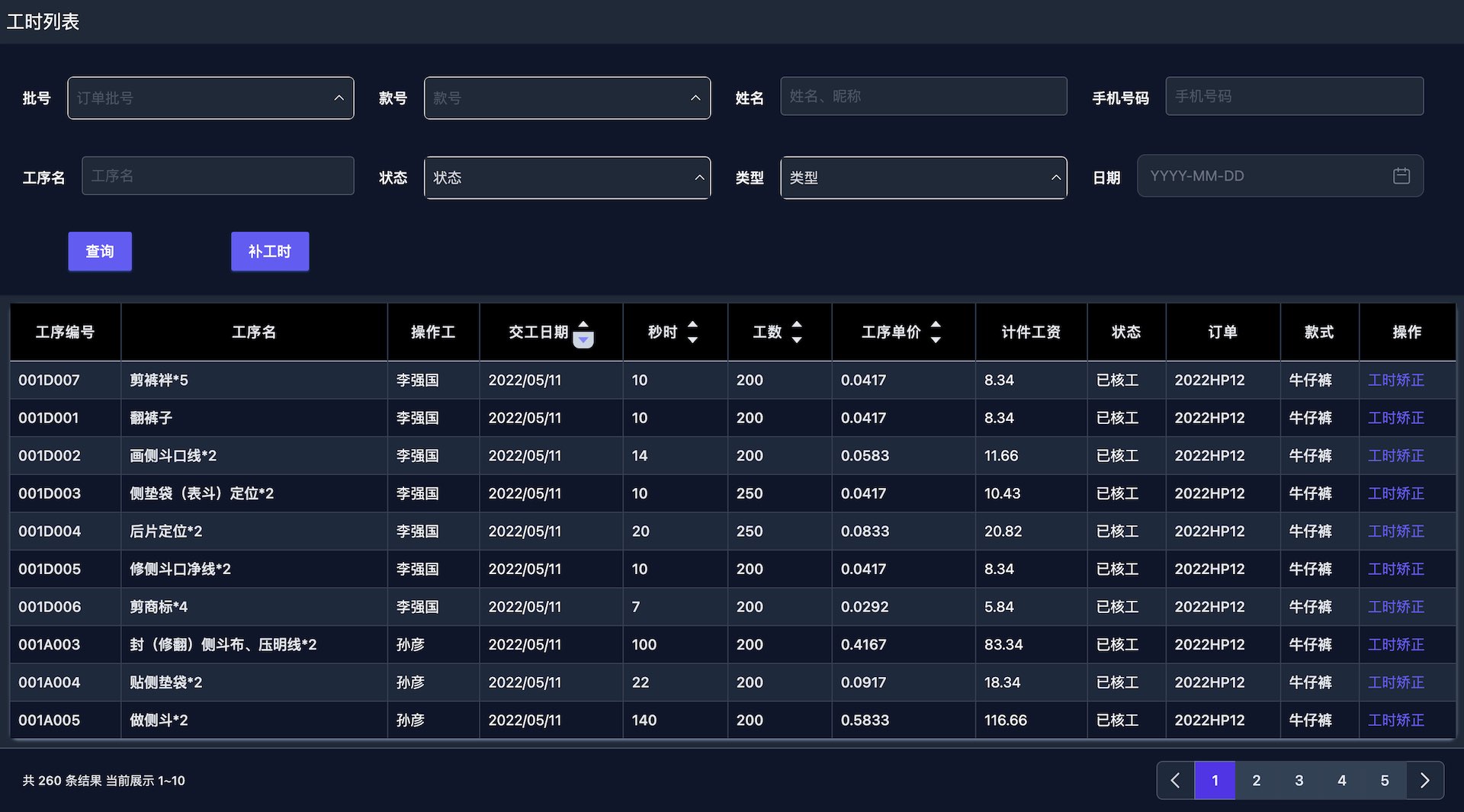Click the 手机号码 phone number input field

(1294, 96)
